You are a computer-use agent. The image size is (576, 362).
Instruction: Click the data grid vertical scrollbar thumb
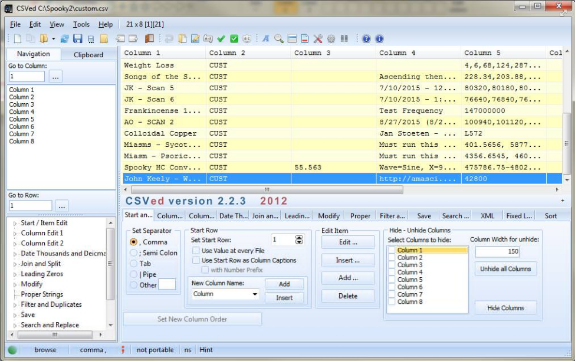566,143
